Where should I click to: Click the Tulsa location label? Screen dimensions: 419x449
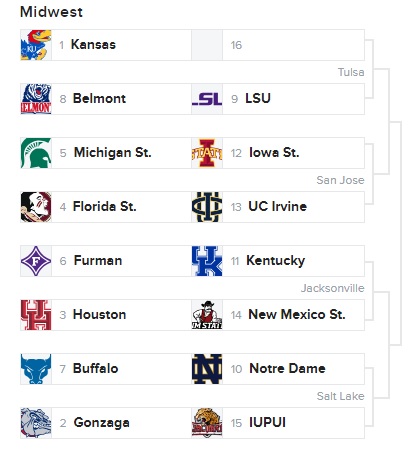click(x=351, y=72)
